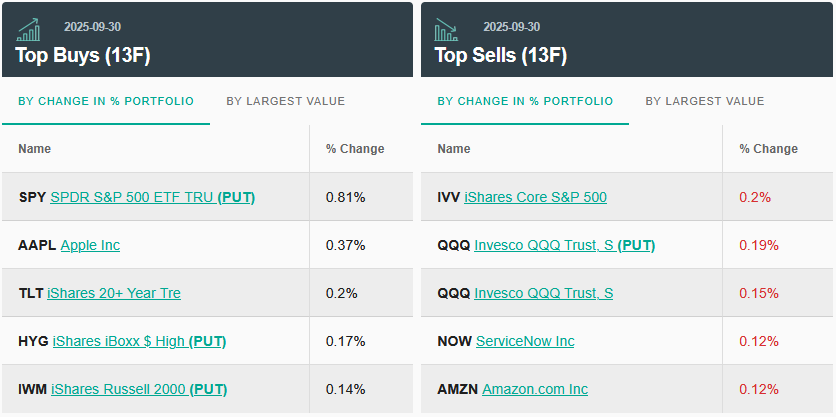Open the ServiceNow Inc link

point(525,341)
